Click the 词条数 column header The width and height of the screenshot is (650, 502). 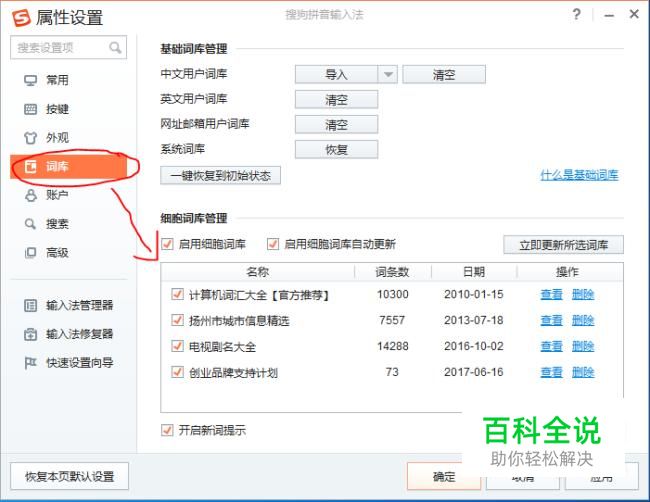(x=393, y=272)
